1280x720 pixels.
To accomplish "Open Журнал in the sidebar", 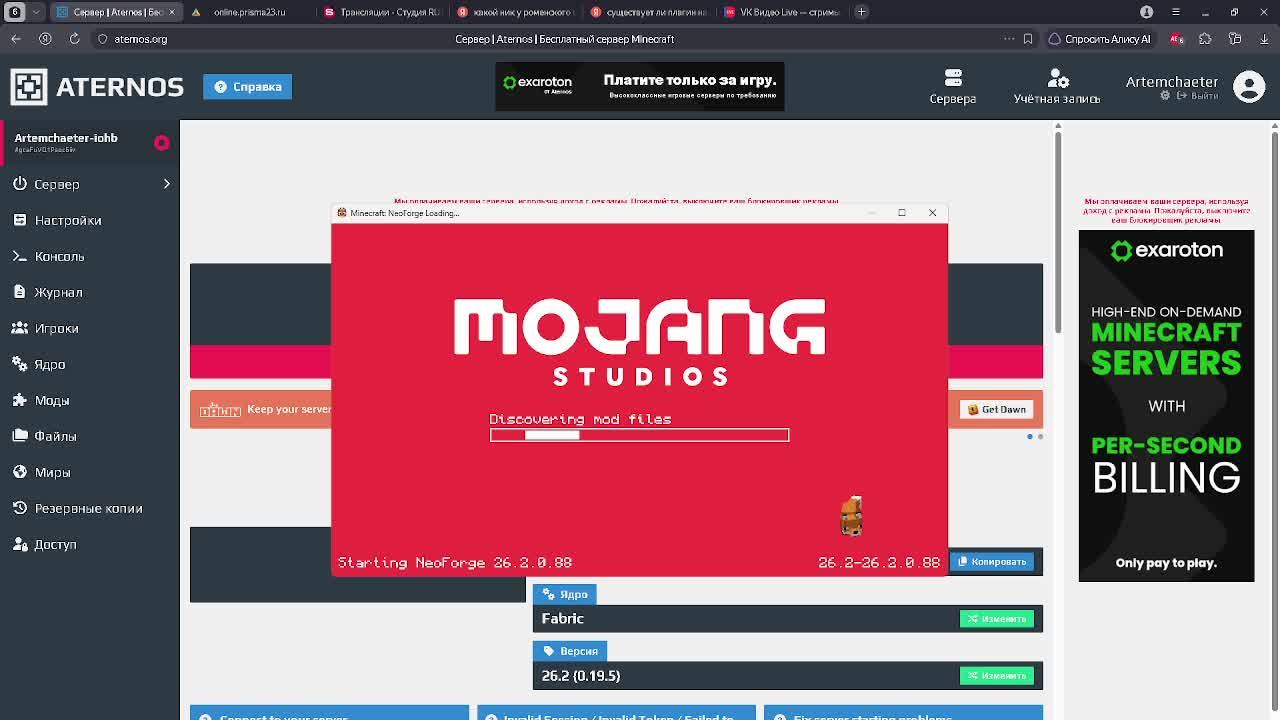I will (x=58, y=292).
